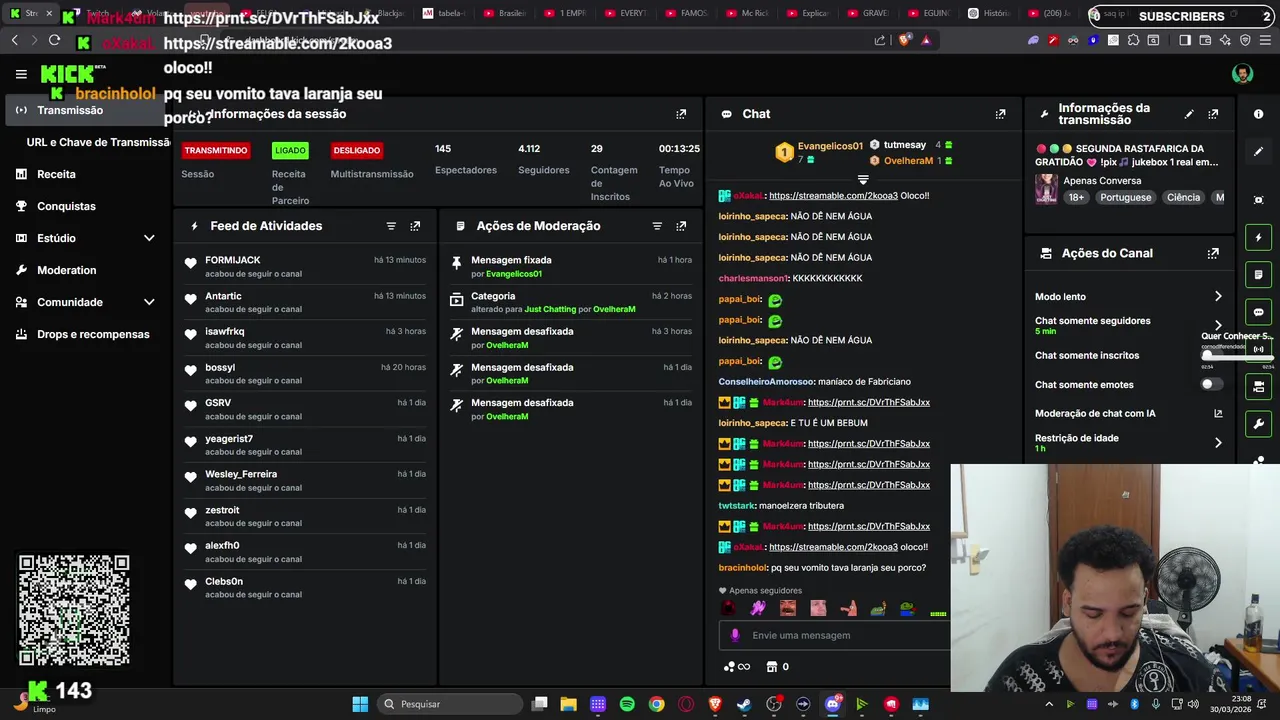Click in the Envie uma mensagem chat field
Screen dimensions: 1280x720
[x=833, y=635]
